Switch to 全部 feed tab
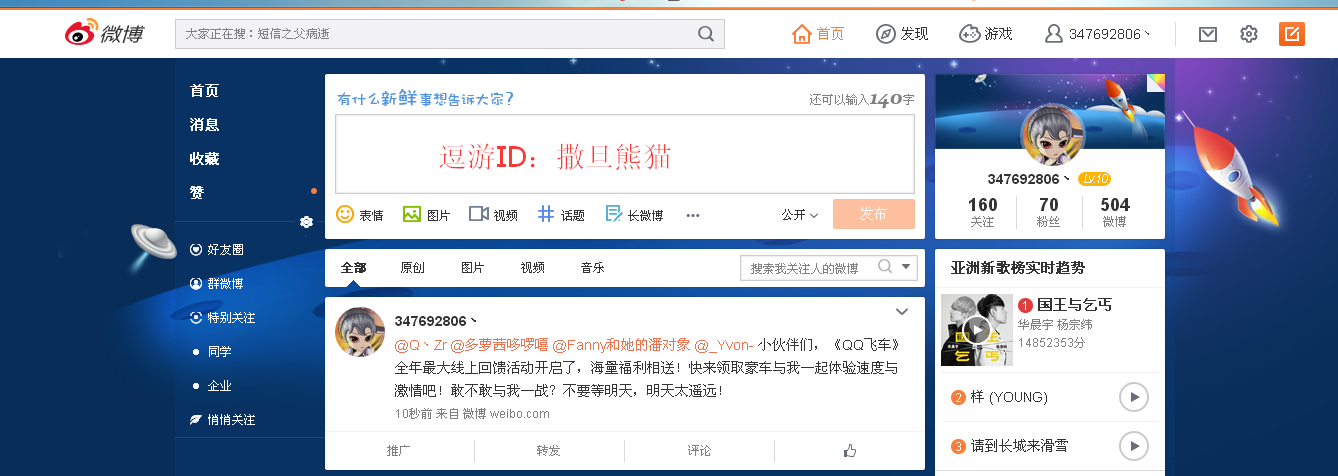Screen dimensions: 1338x476 tap(353, 268)
